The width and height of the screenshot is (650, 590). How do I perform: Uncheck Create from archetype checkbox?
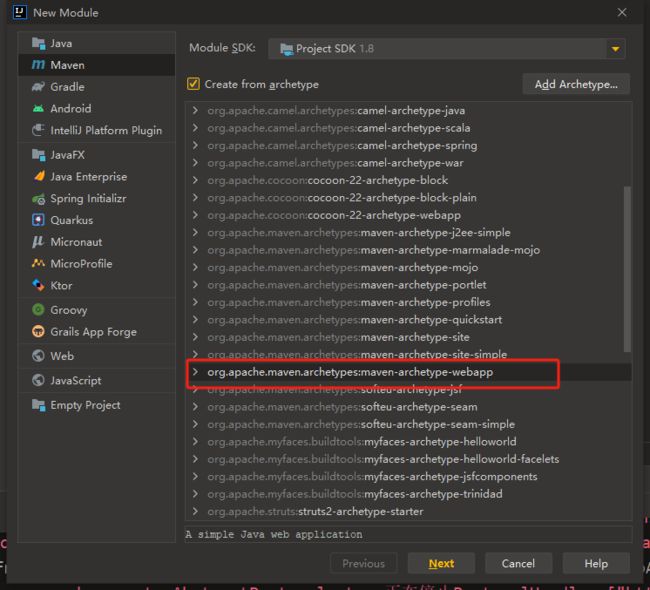(x=193, y=84)
